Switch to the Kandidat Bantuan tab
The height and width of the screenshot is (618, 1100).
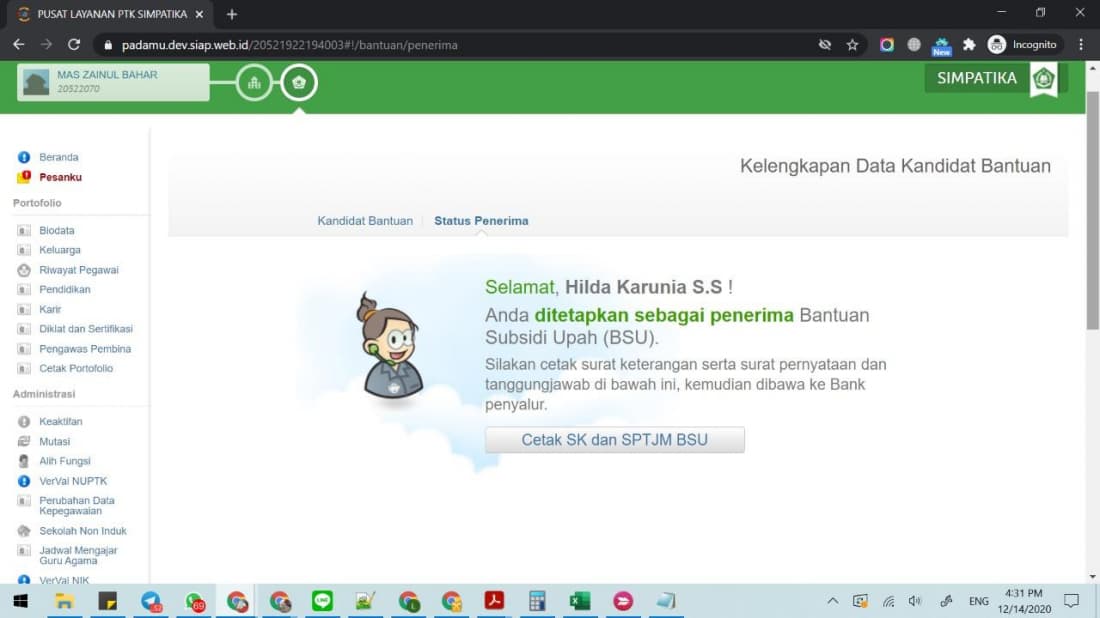364,221
